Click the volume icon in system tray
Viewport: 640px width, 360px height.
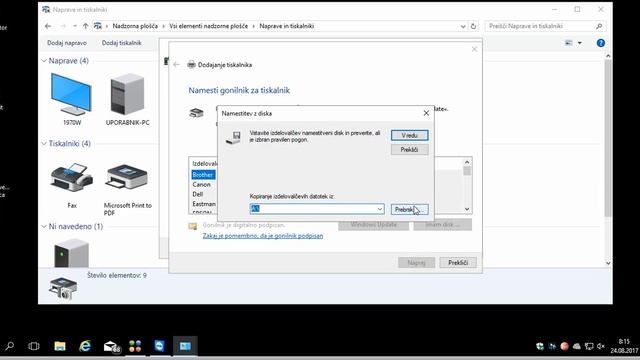600,346
